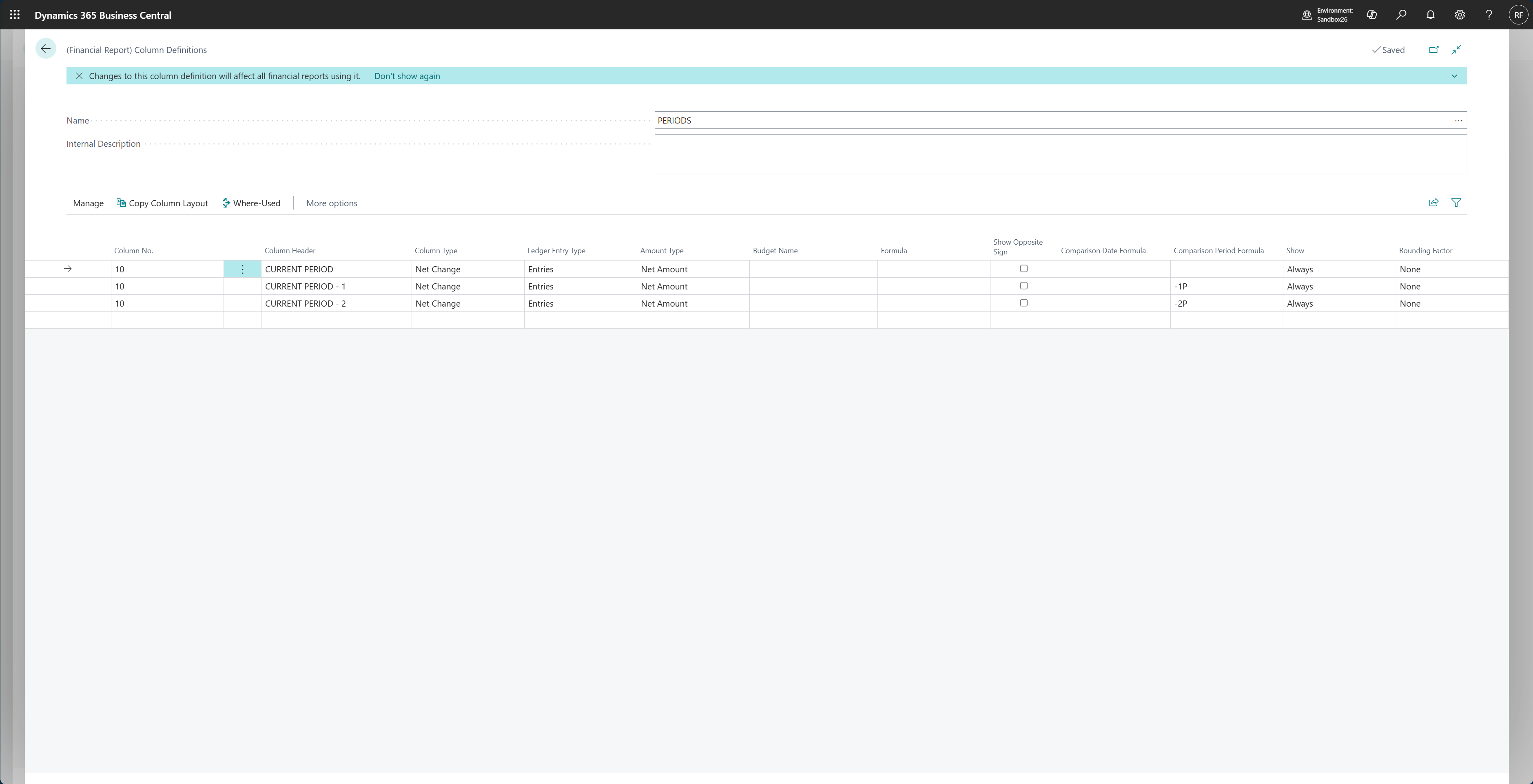Click the search magnifier icon

pyautogui.click(x=1401, y=15)
